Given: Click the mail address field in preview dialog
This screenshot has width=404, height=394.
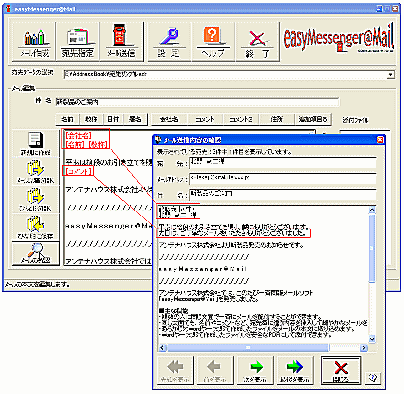Looking at the screenshot, I should tap(283, 178).
